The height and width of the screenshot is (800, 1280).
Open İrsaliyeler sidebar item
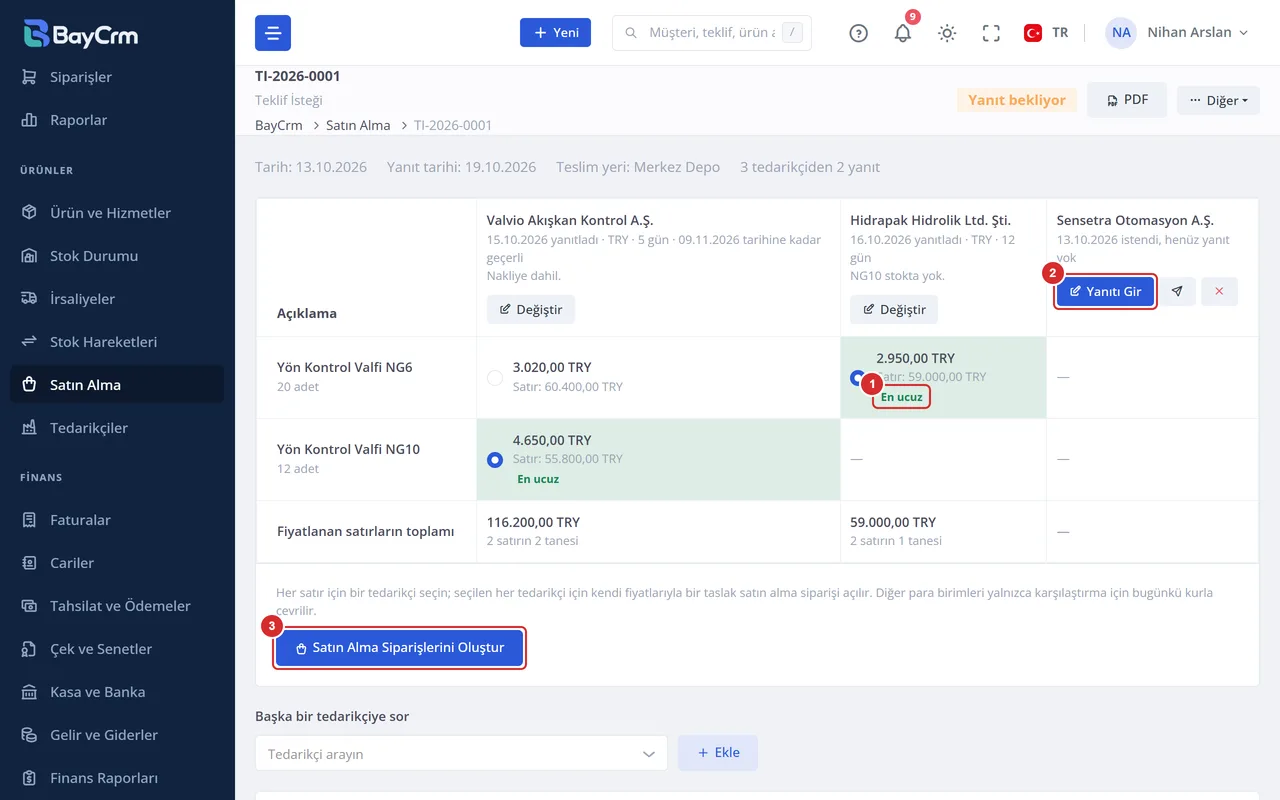tap(117, 299)
